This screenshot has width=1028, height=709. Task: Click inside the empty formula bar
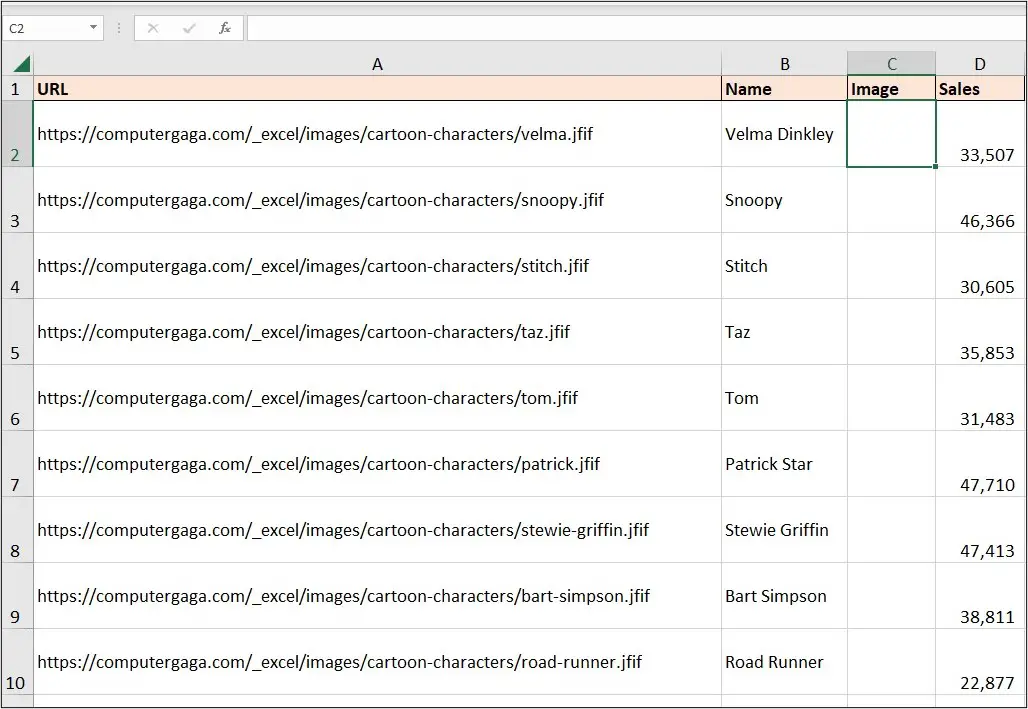(500, 27)
